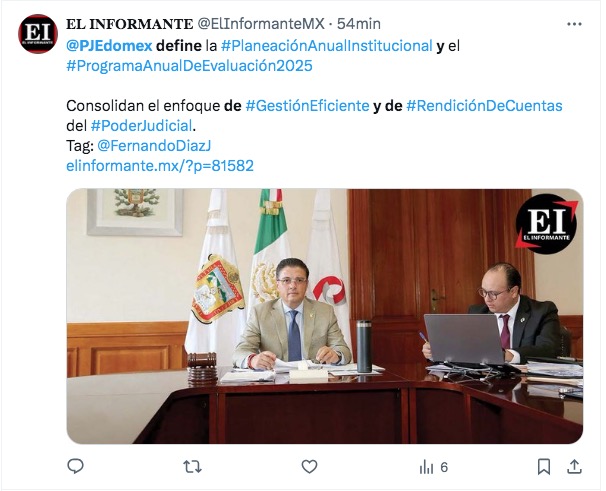Image resolution: width=606 pixels, height=491 pixels.
Task: View post analytics showing 6 views
Action: click(433, 467)
